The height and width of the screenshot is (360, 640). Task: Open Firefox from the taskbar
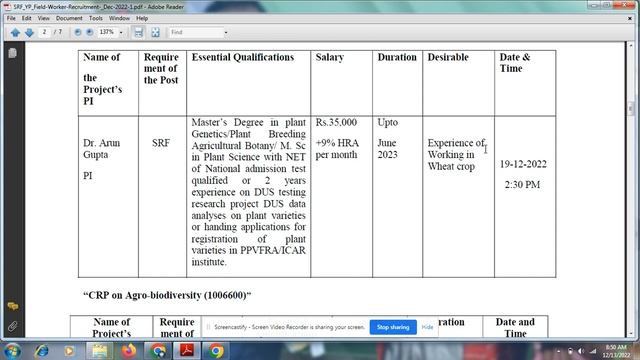pos(129,351)
